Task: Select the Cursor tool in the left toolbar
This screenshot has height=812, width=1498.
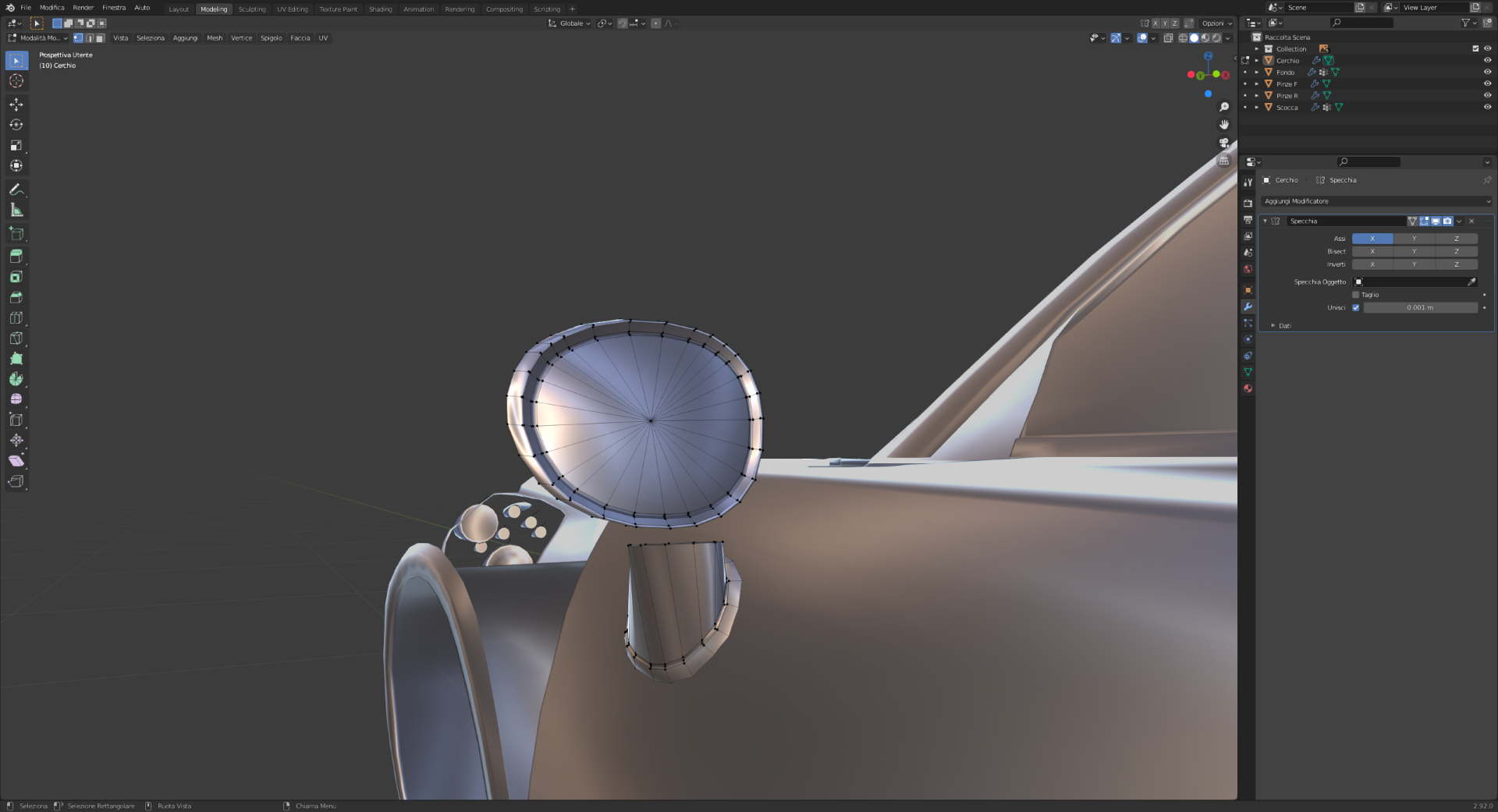Action: click(16, 81)
